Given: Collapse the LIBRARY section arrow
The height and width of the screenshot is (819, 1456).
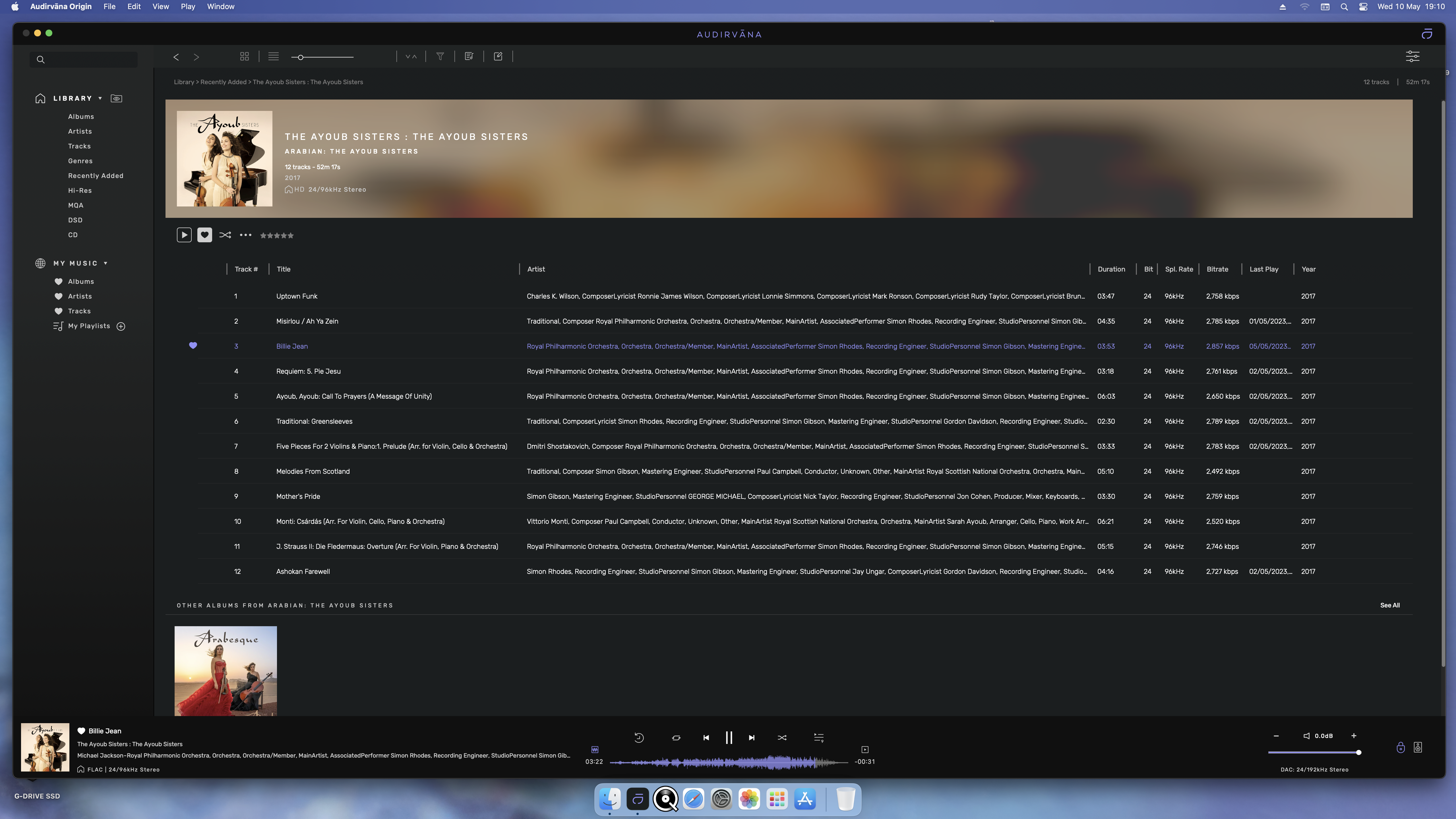Looking at the screenshot, I should coord(100,98).
